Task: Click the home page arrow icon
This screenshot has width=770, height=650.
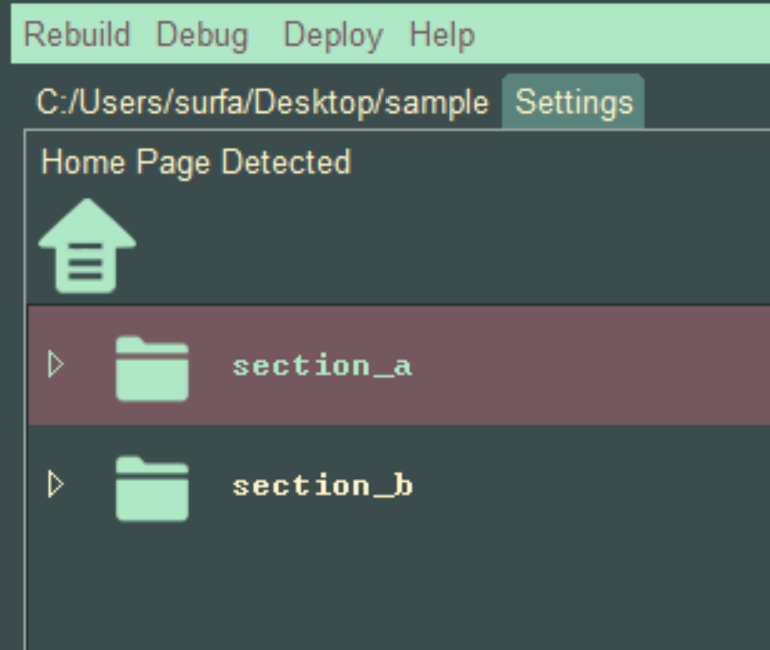Action: point(87,246)
